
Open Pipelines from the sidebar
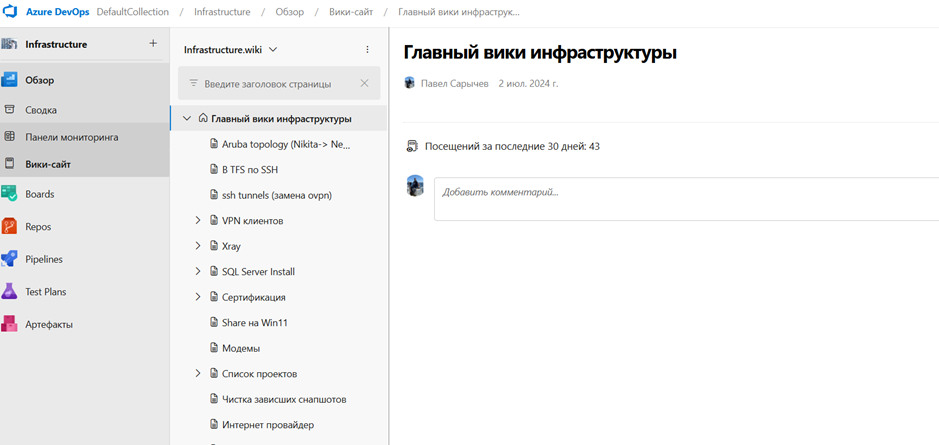(x=44, y=259)
